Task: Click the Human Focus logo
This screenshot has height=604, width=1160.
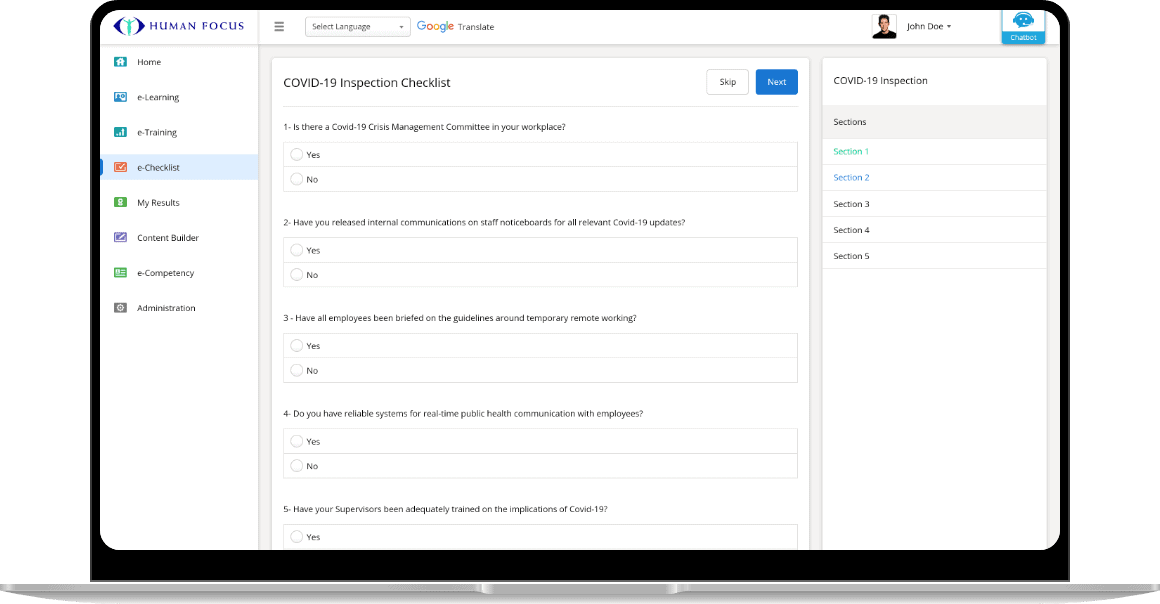Action: (x=179, y=26)
